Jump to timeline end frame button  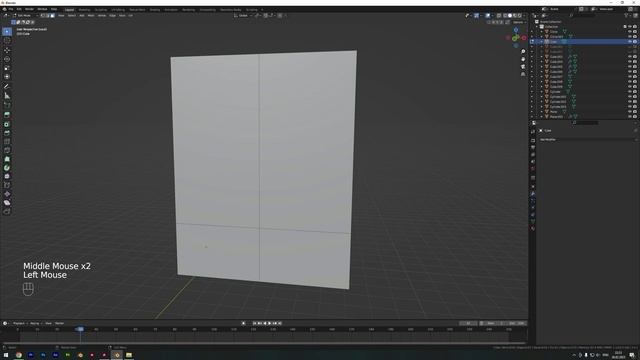point(280,323)
